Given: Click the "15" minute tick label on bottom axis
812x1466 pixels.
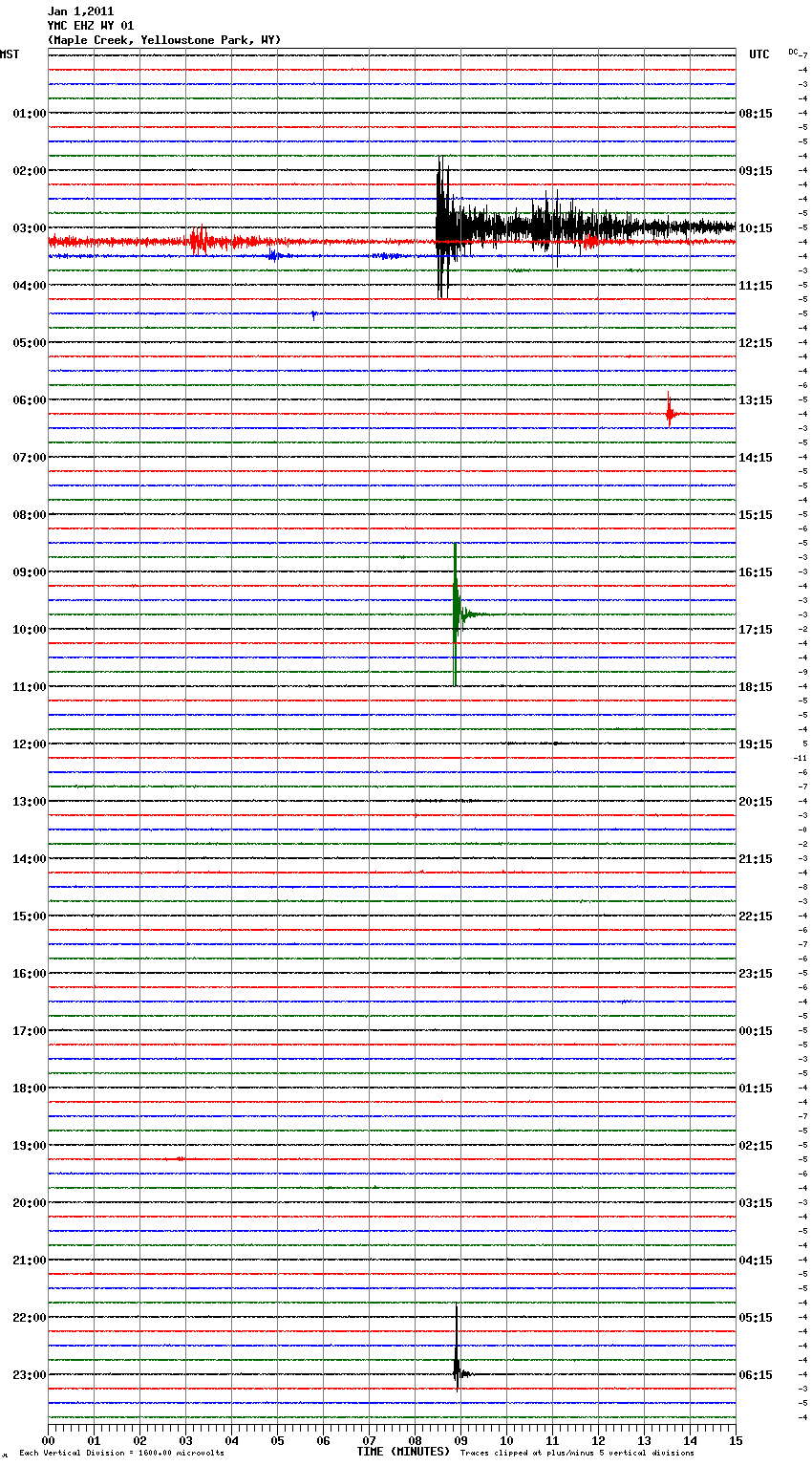Looking at the screenshot, I should 736,1440.
